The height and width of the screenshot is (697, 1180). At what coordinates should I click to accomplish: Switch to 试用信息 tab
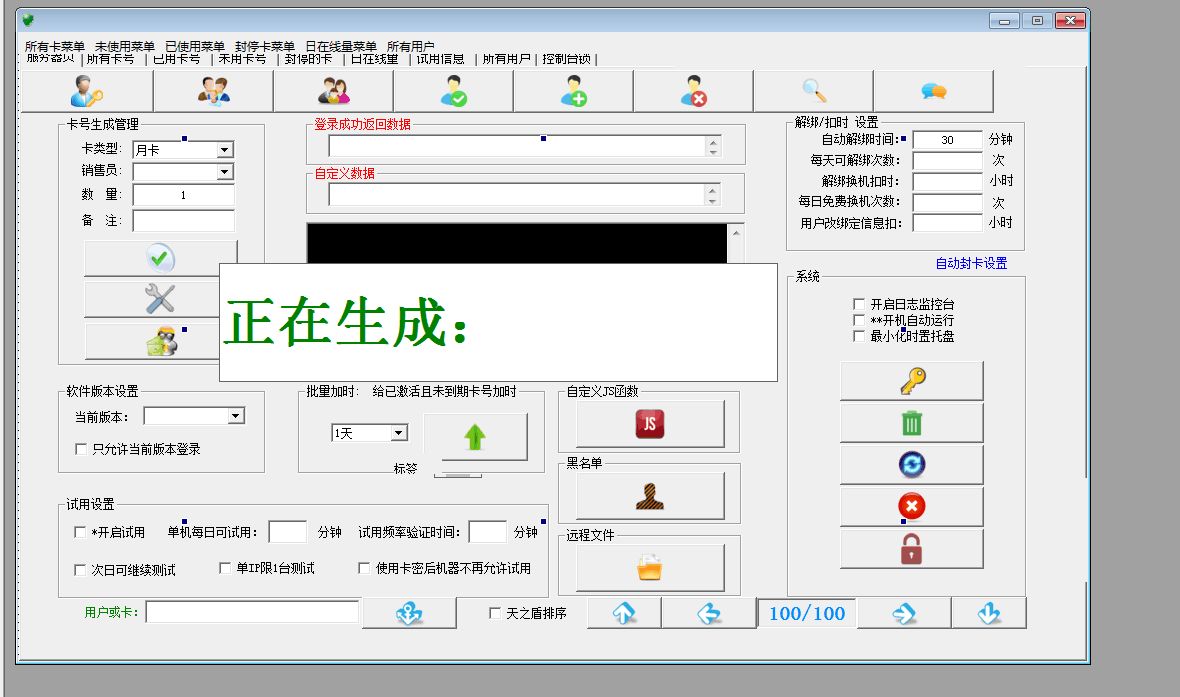(x=440, y=59)
